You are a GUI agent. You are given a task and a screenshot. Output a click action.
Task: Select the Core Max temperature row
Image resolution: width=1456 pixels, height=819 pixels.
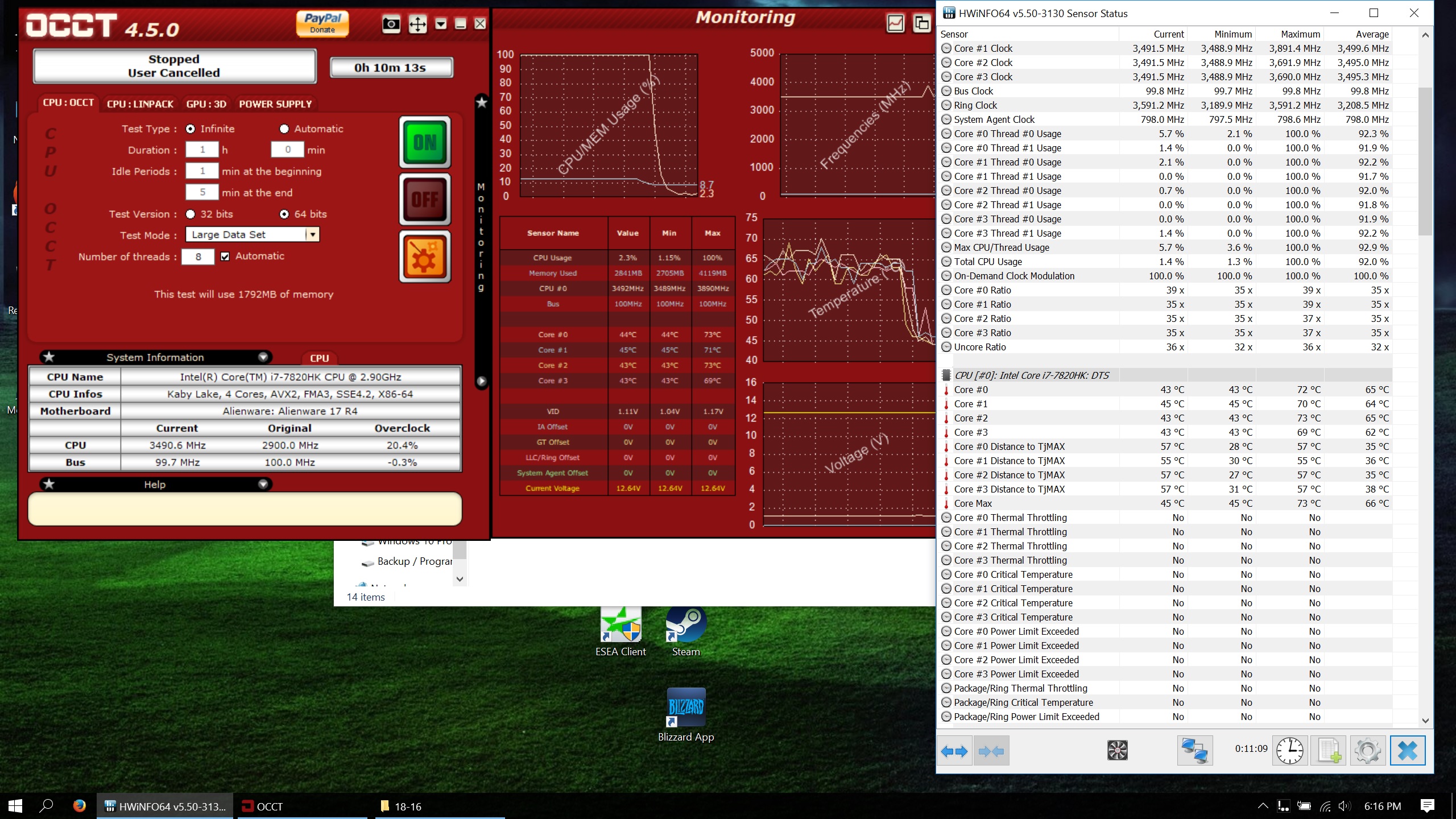[1165, 503]
